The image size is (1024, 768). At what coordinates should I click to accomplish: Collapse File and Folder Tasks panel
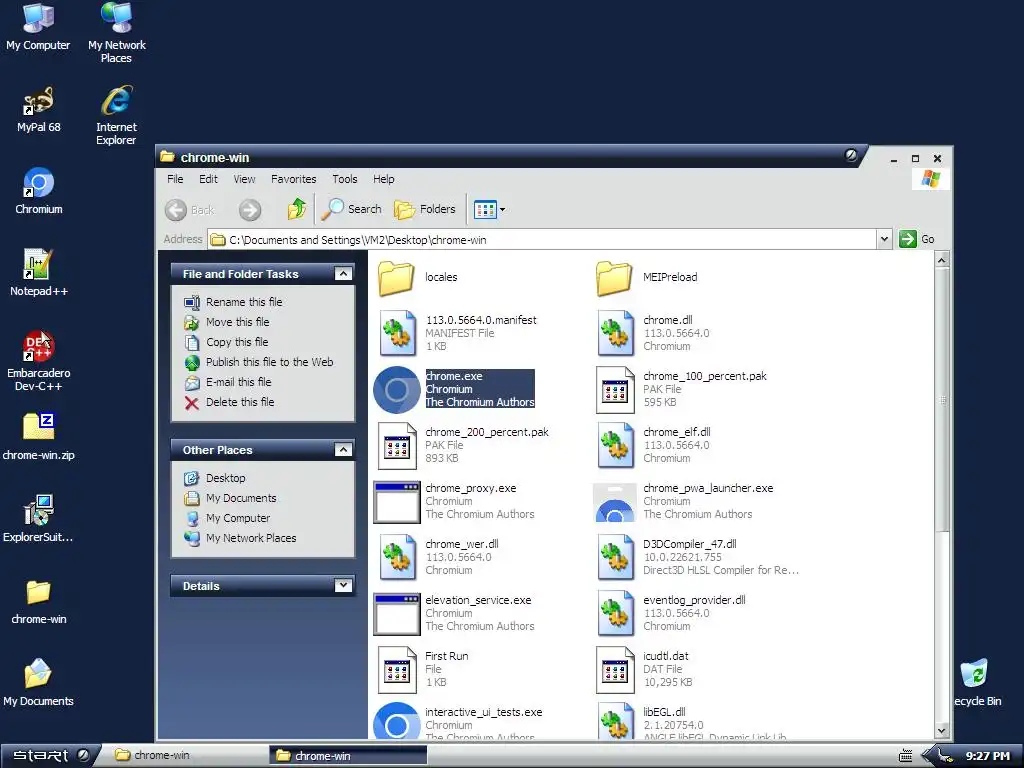[x=343, y=274]
